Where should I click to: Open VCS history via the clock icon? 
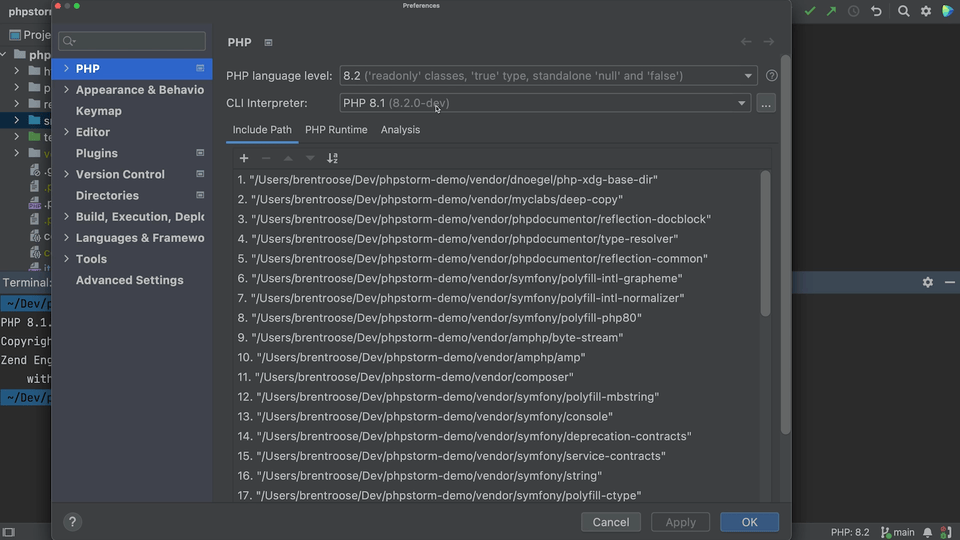(x=853, y=12)
